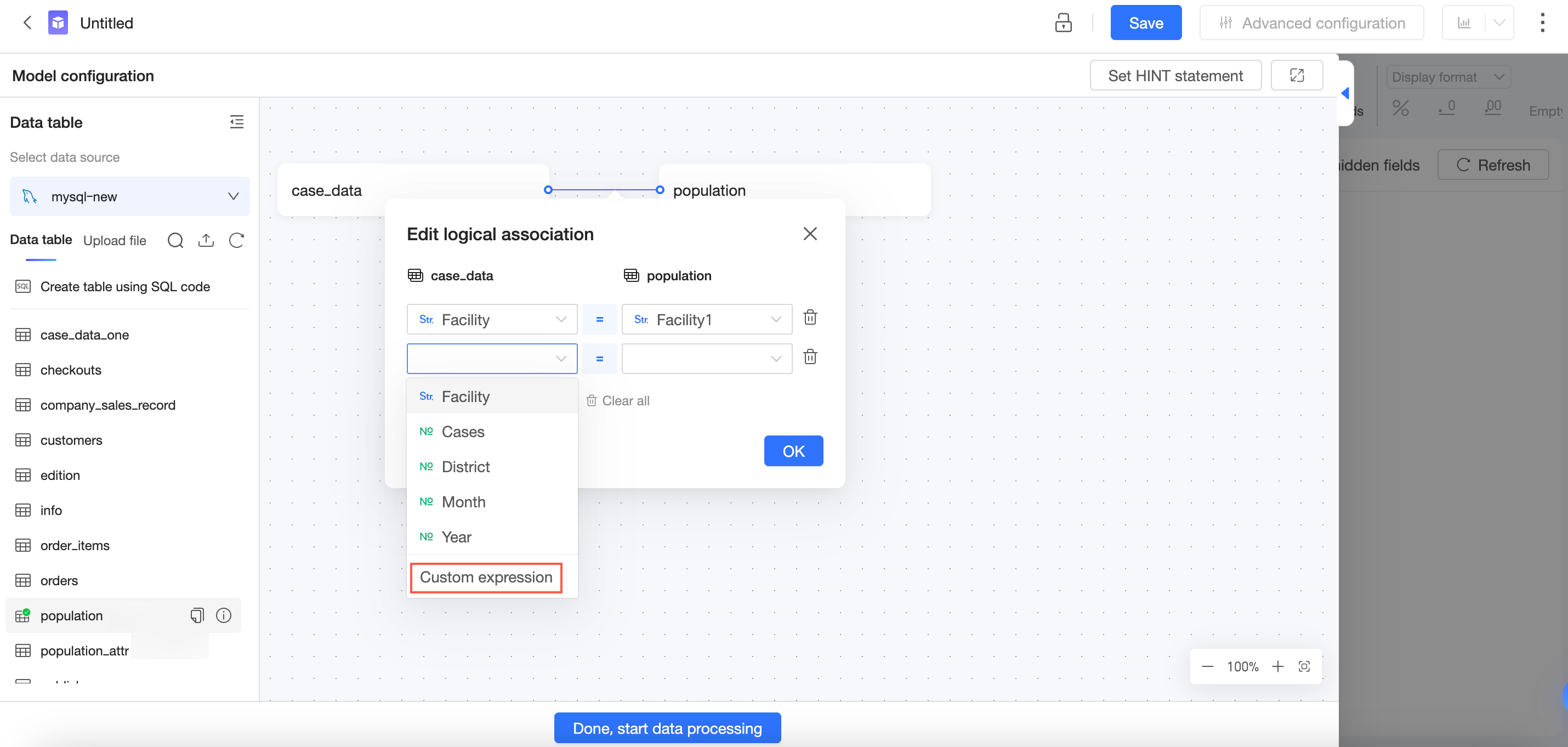The width and height of the screenshot is (1568, 747).
Task: Click the decrease decimal places icon
Action: point(1447,109)
